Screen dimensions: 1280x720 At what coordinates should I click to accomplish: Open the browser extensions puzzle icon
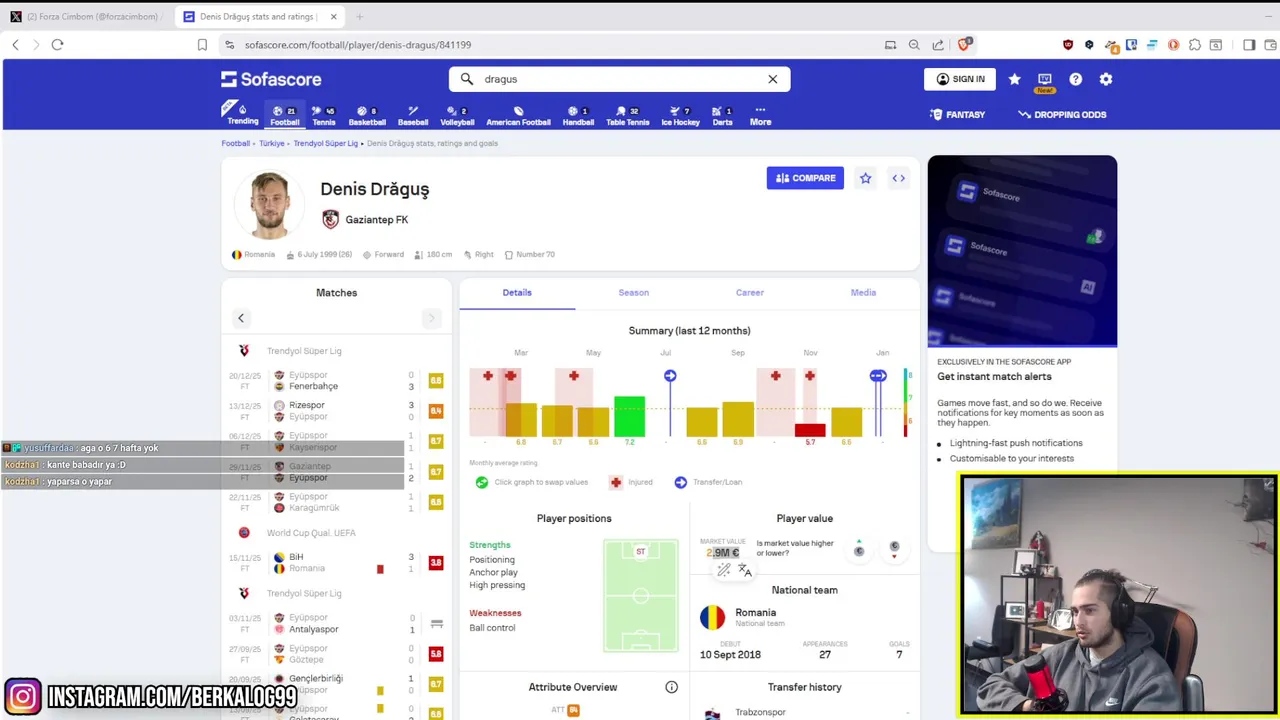point(1194,45)
